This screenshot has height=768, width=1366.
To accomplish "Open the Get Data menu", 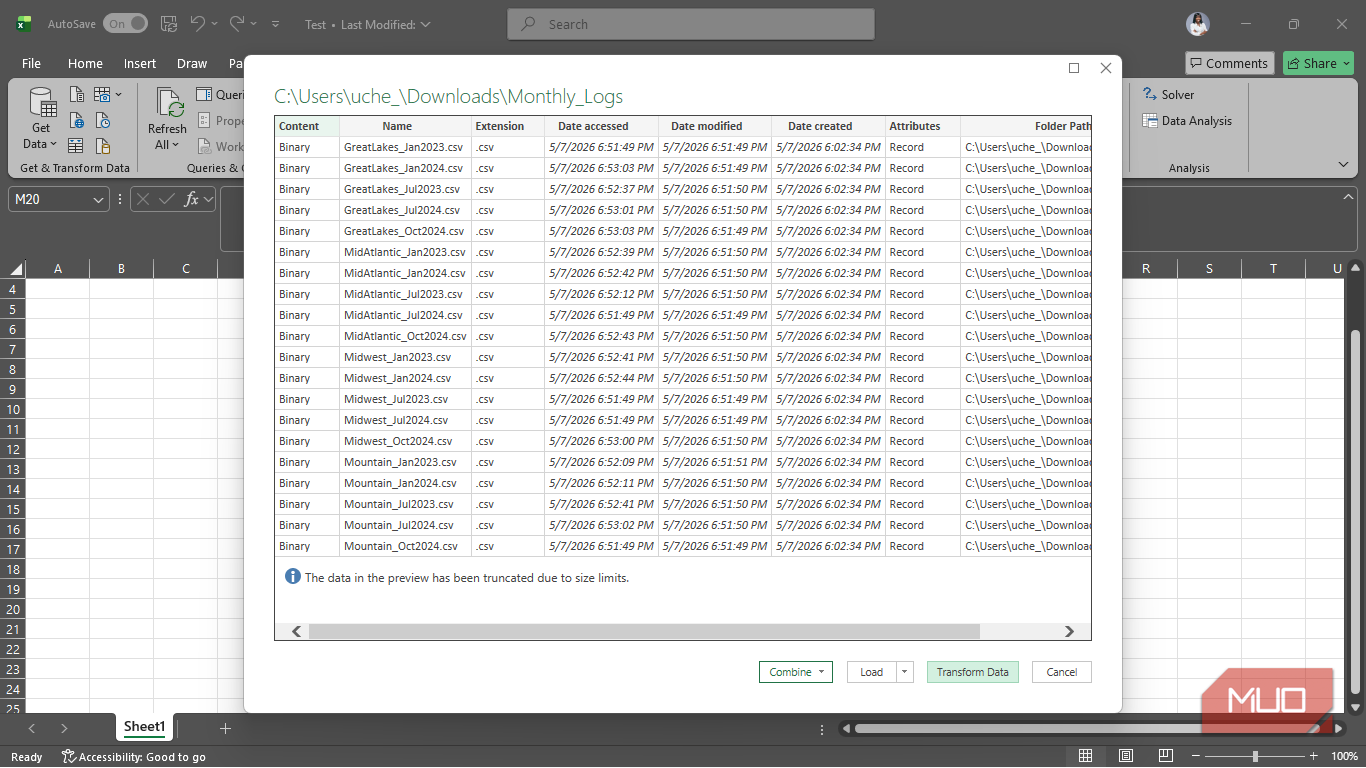I will [41, 120].
